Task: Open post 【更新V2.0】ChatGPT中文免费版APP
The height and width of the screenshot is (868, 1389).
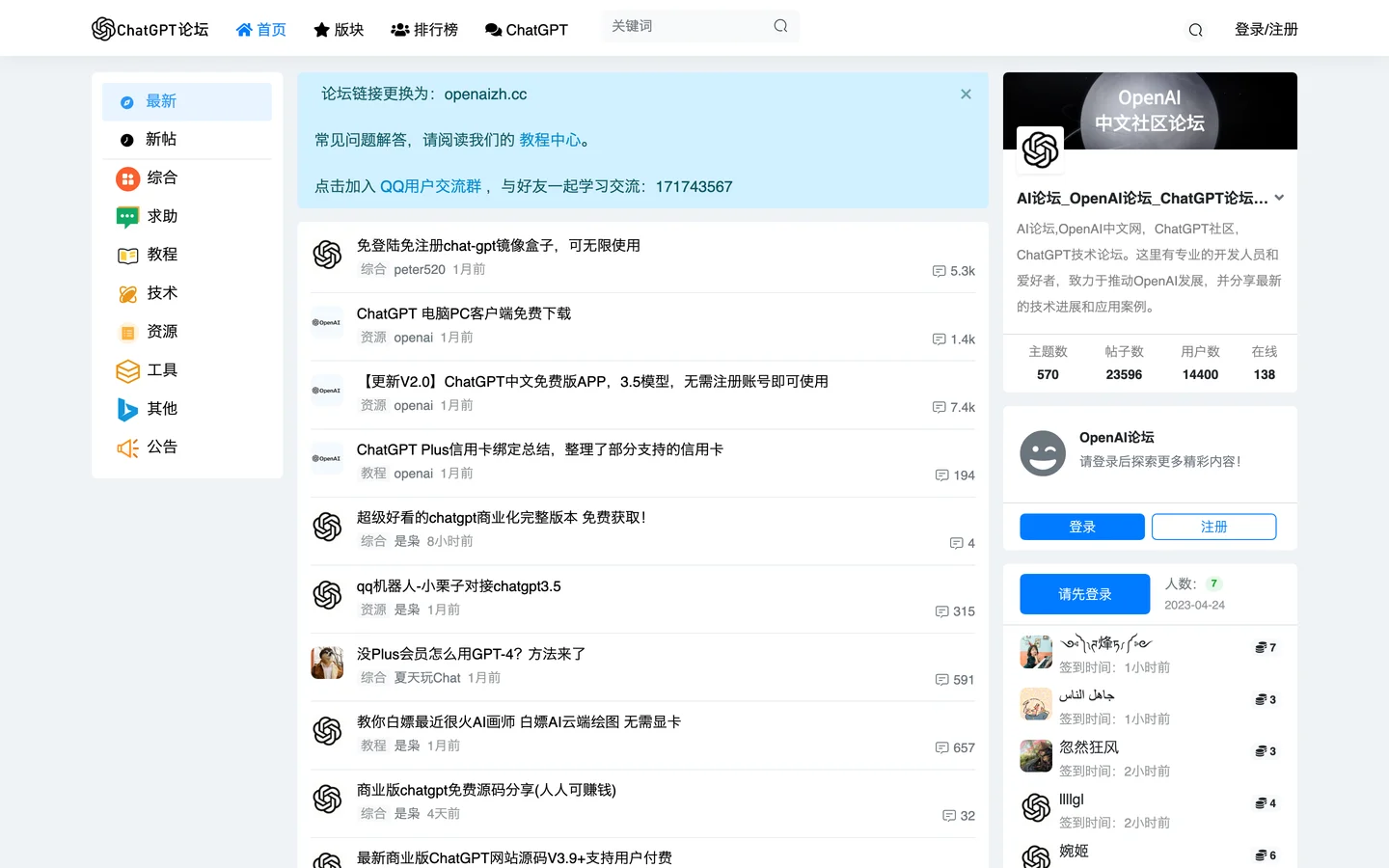Action: (592, 381)
